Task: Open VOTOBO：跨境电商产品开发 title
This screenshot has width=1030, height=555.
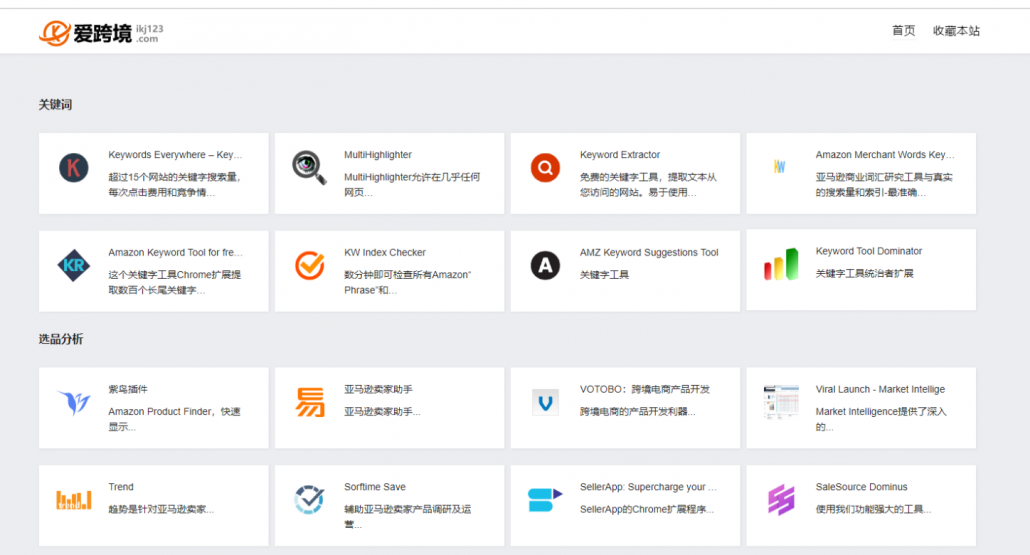Action: pos(645,389)
